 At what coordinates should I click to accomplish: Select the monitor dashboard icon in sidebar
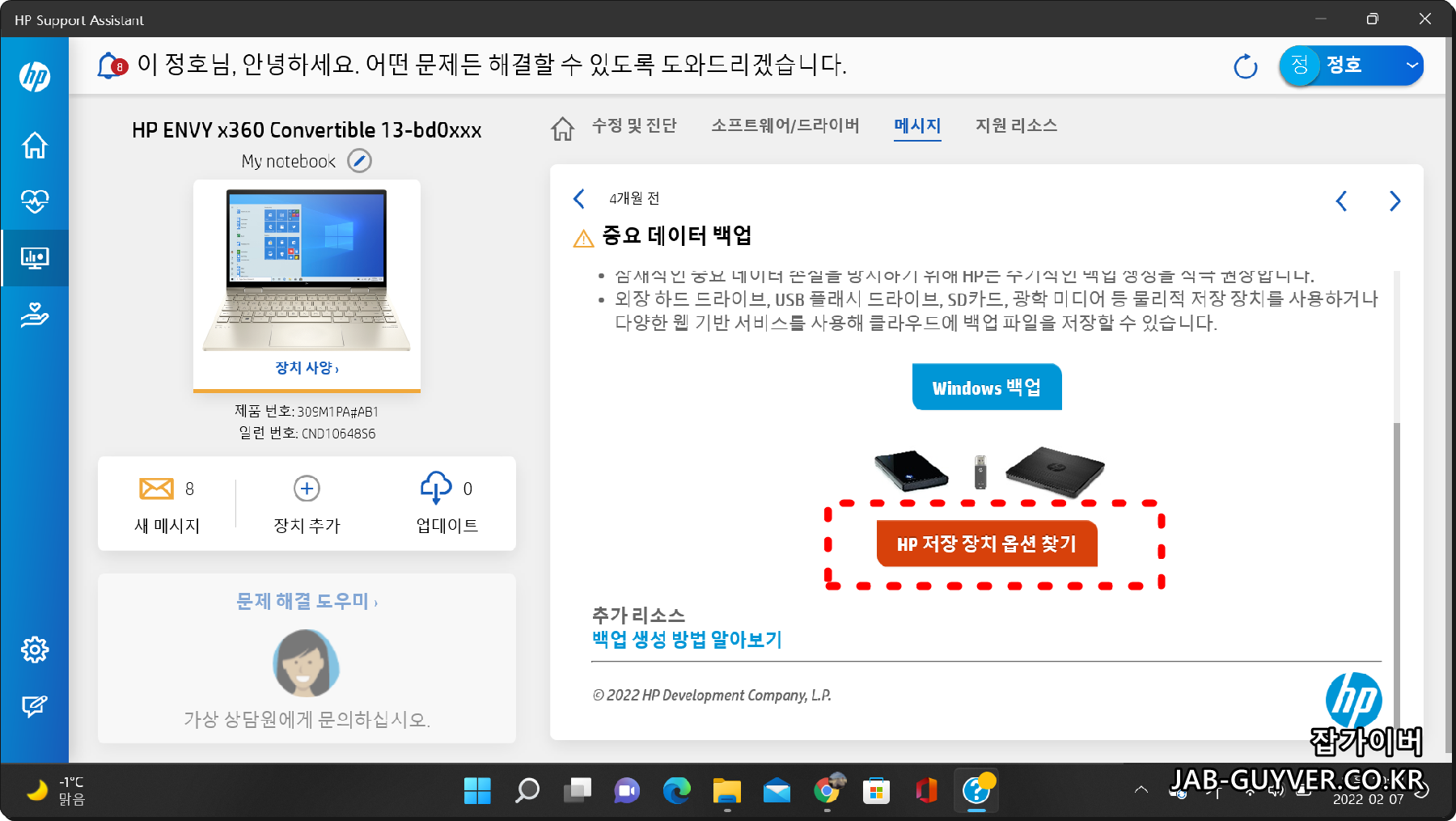point(35,258)
